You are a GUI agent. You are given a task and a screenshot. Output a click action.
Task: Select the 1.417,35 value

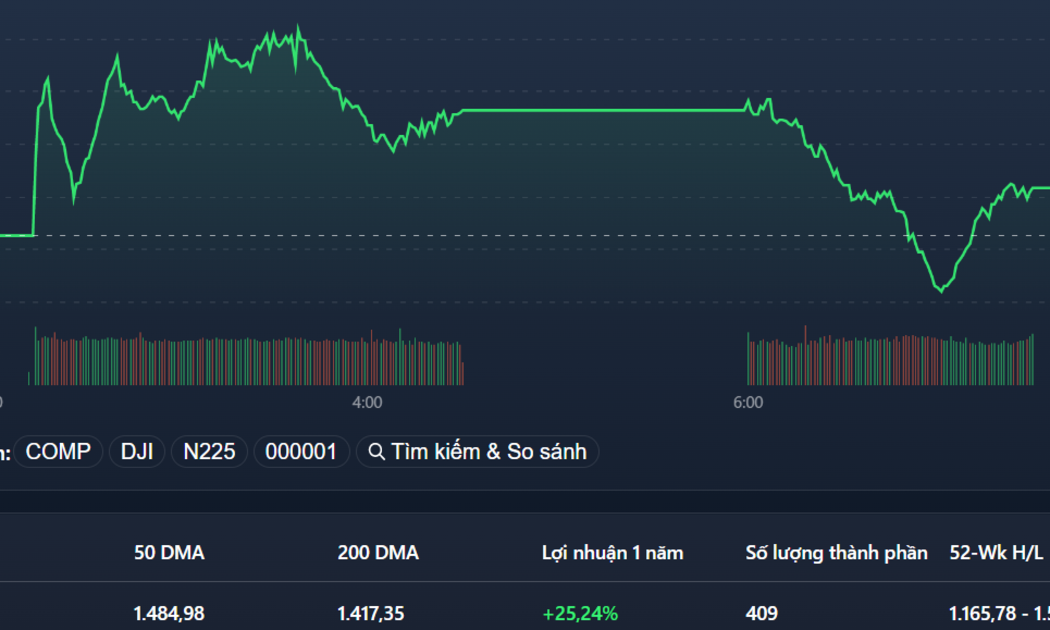(371, 613)
